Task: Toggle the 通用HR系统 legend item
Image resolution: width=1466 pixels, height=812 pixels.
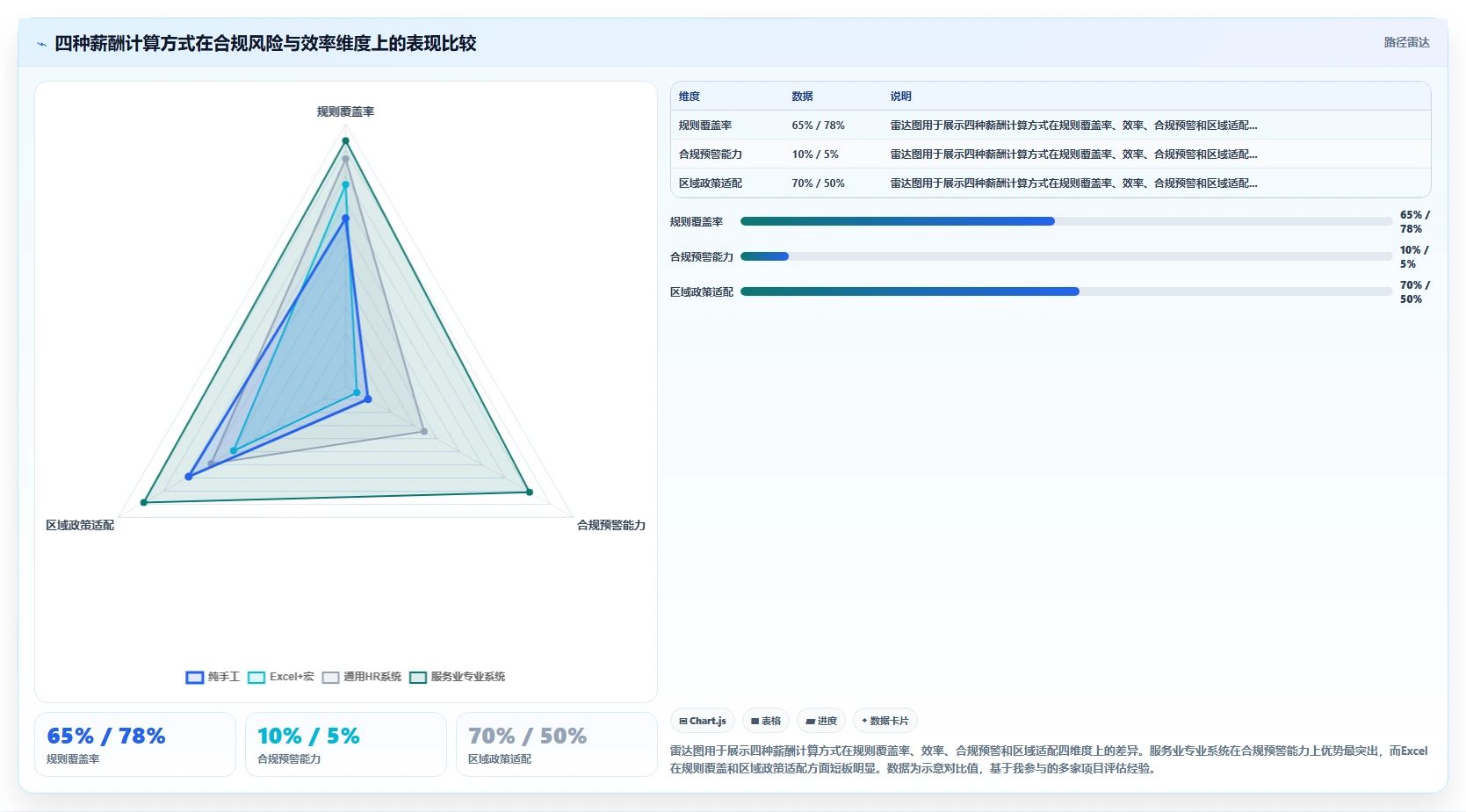Action: point(362,677)
